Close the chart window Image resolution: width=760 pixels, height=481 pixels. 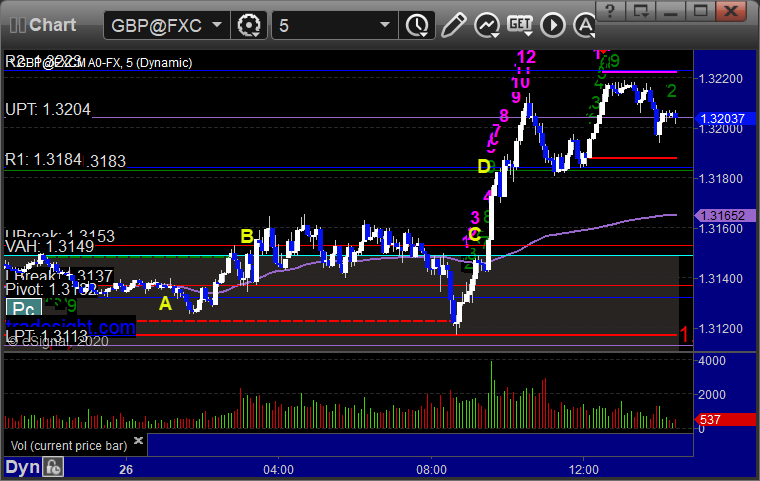click(731, 11)
